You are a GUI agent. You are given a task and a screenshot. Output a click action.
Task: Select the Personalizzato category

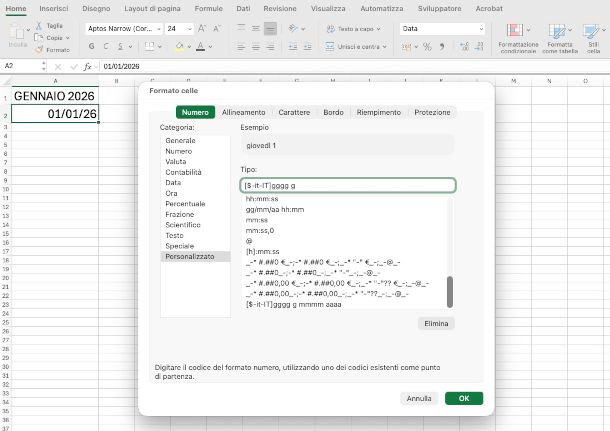195,257
